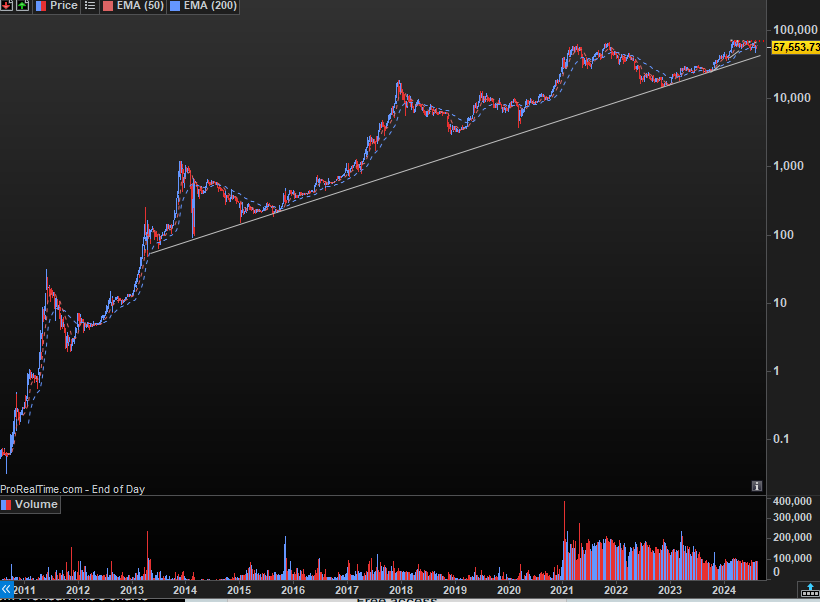Click the 100,000 price axis label

click(x=795, y=30)
